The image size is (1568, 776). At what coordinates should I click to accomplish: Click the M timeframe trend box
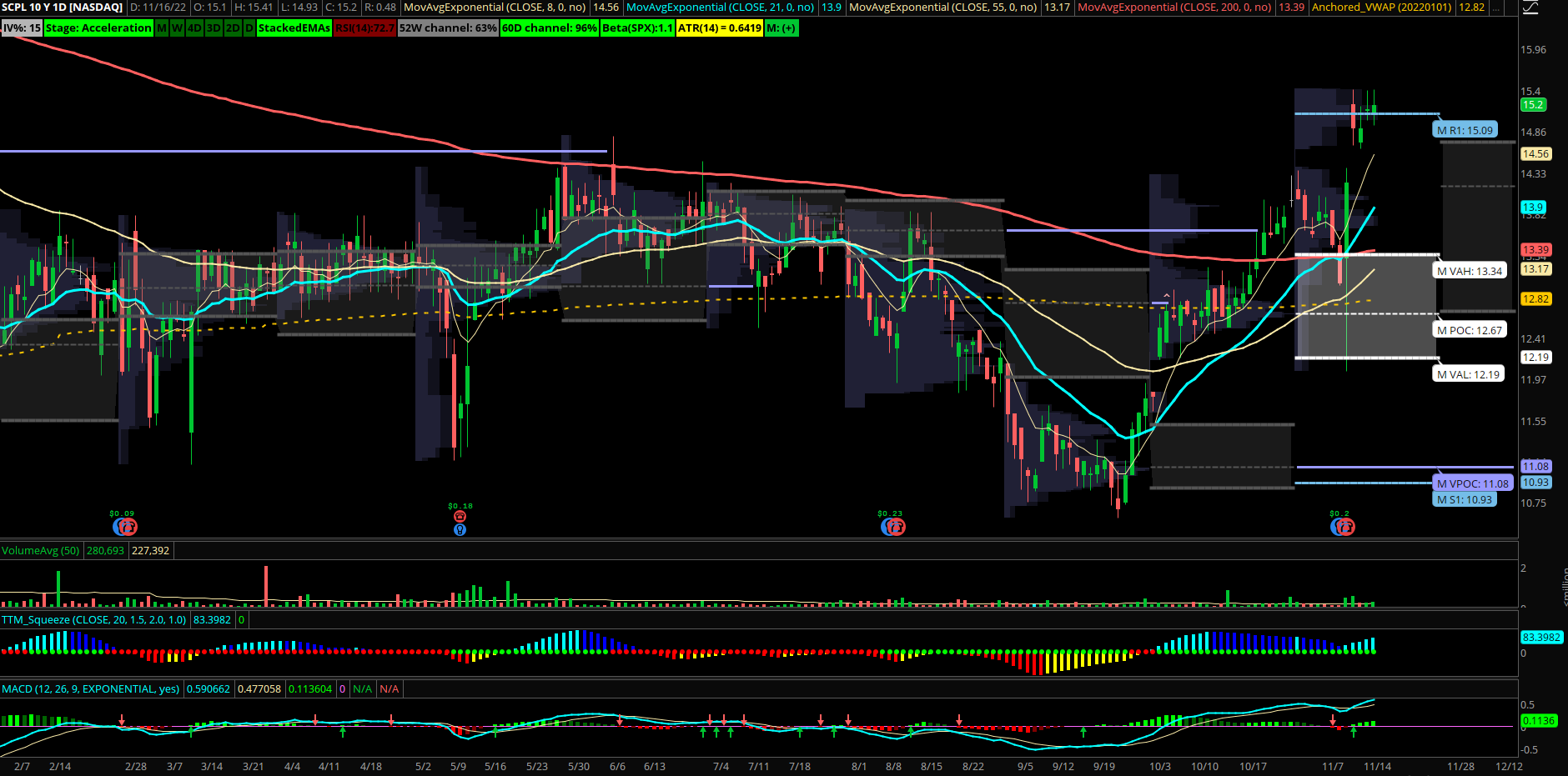[162, 28]
